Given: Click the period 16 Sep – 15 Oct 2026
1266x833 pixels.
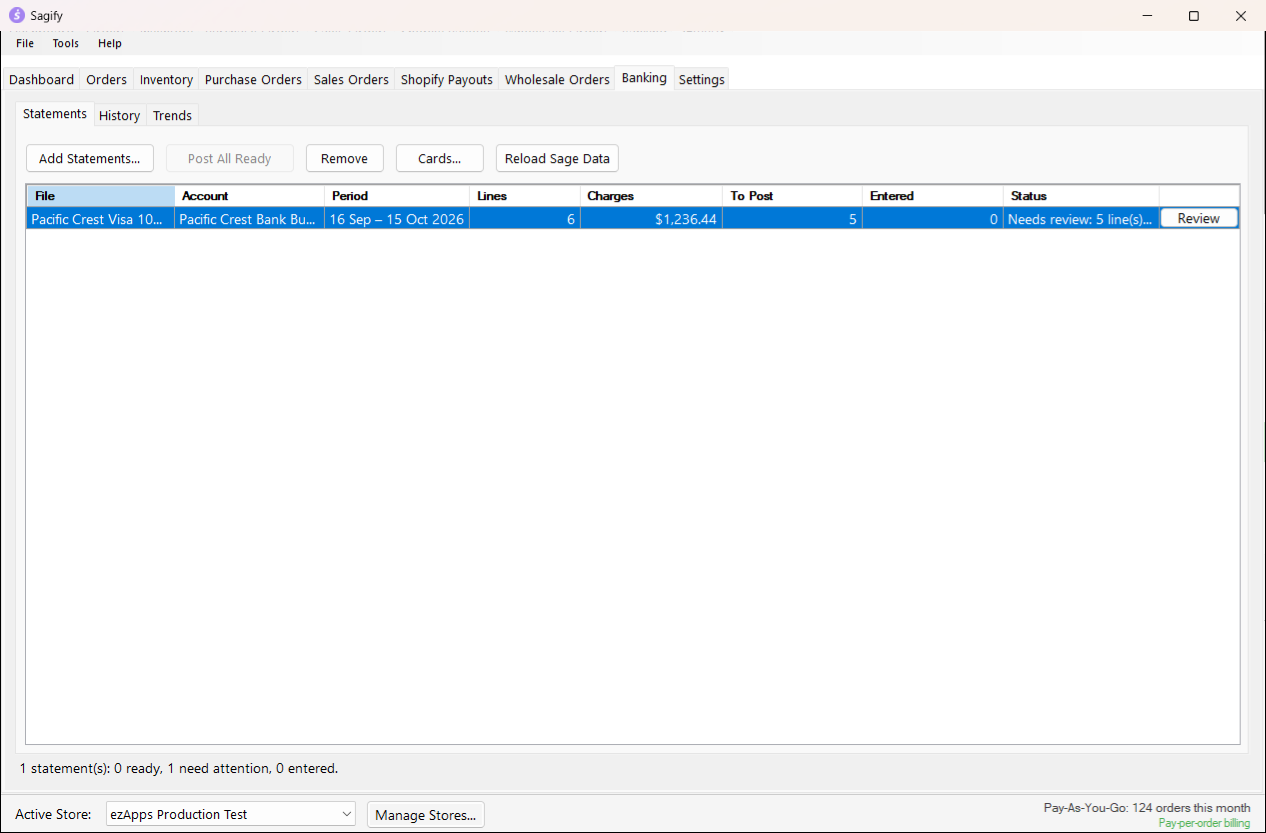Looking at the screenshot, I should coord(397,219).
